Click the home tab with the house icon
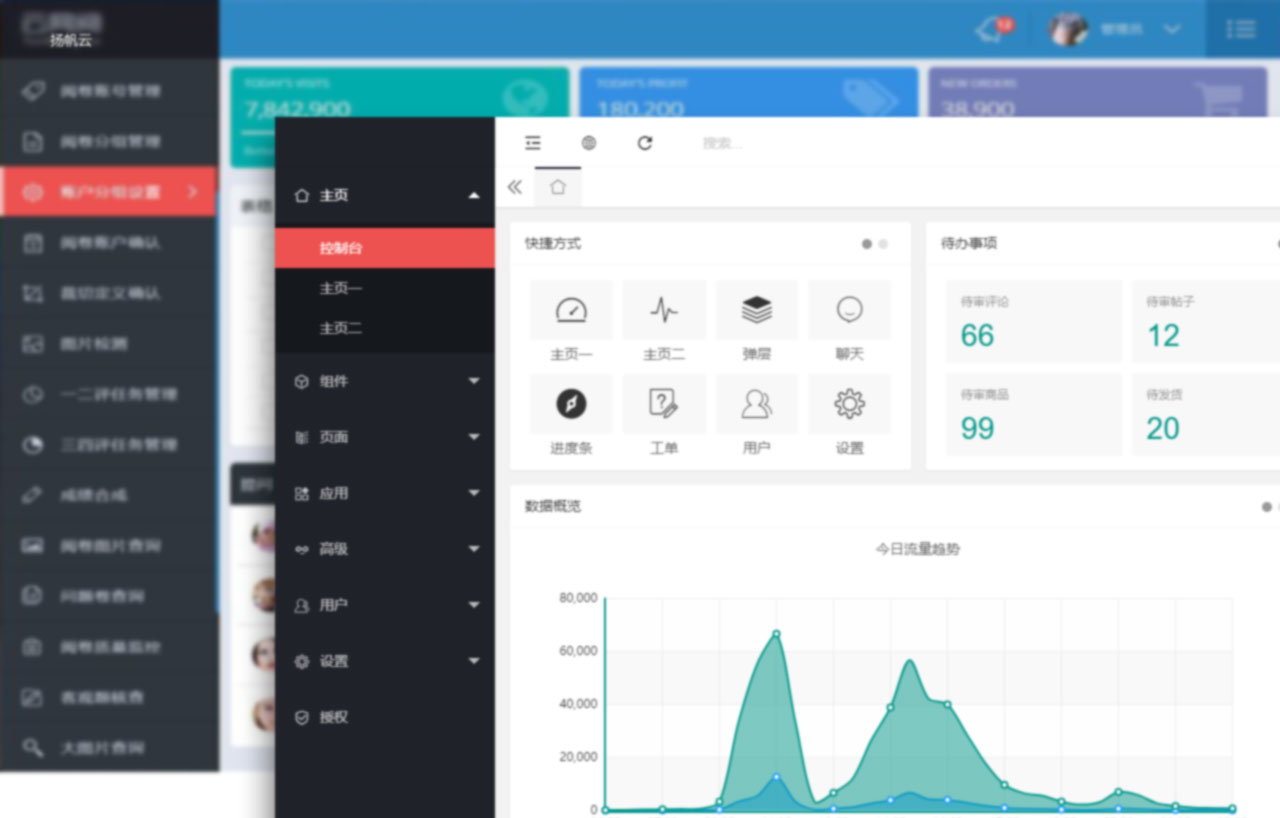Image resolution: width=1280 pixels, height=818 pixels. pos(558,187)
